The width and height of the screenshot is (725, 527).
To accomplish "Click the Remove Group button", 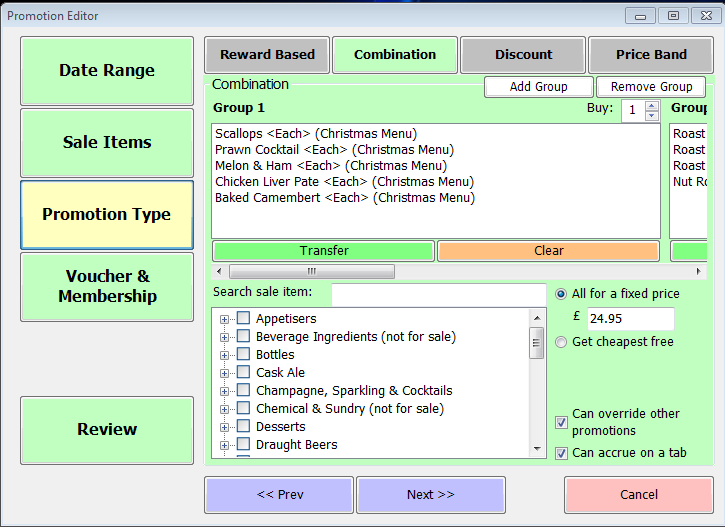I will click(651, 87).
